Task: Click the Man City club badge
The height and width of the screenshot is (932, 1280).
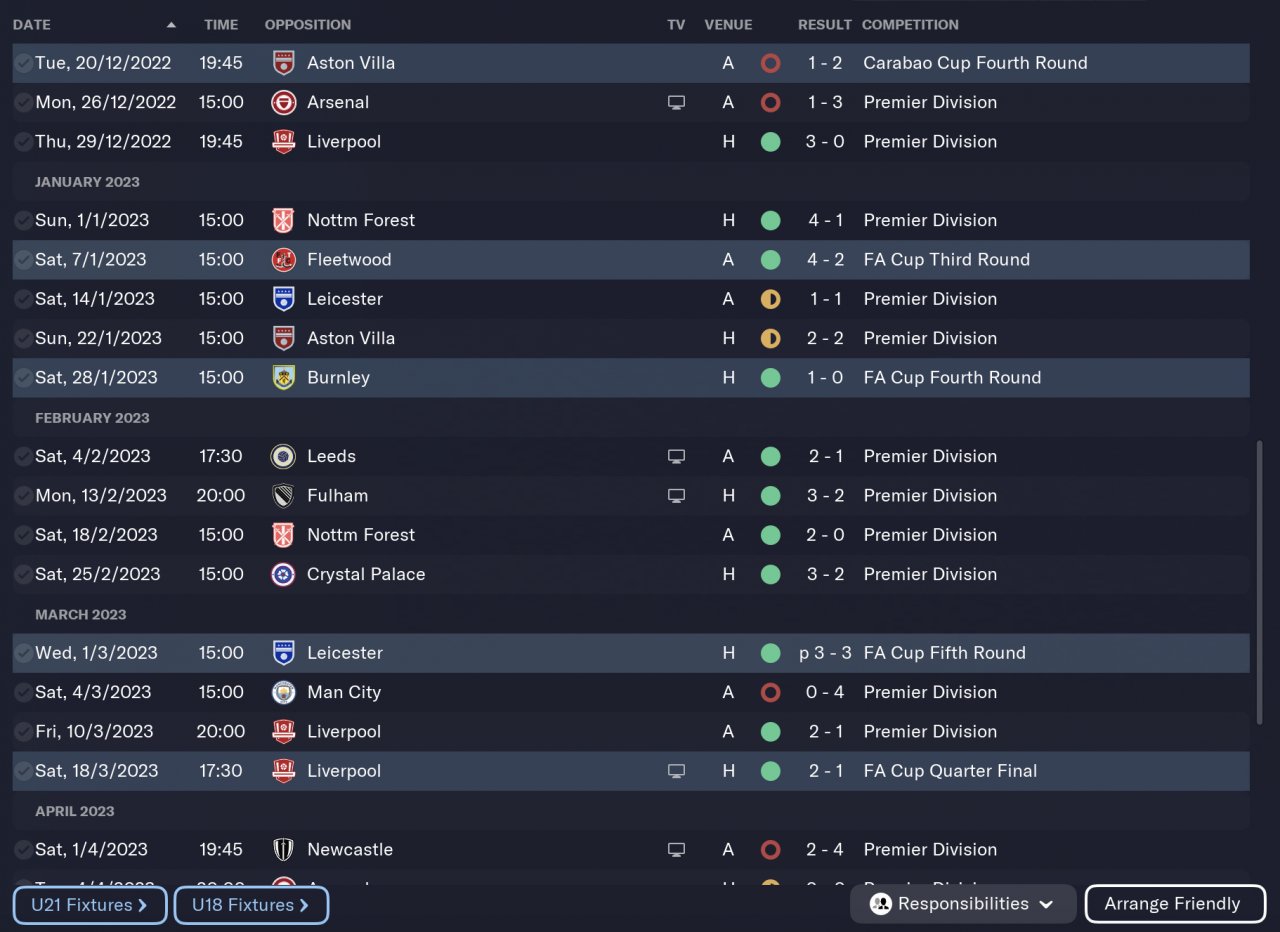Action: (x=284, y=692)
